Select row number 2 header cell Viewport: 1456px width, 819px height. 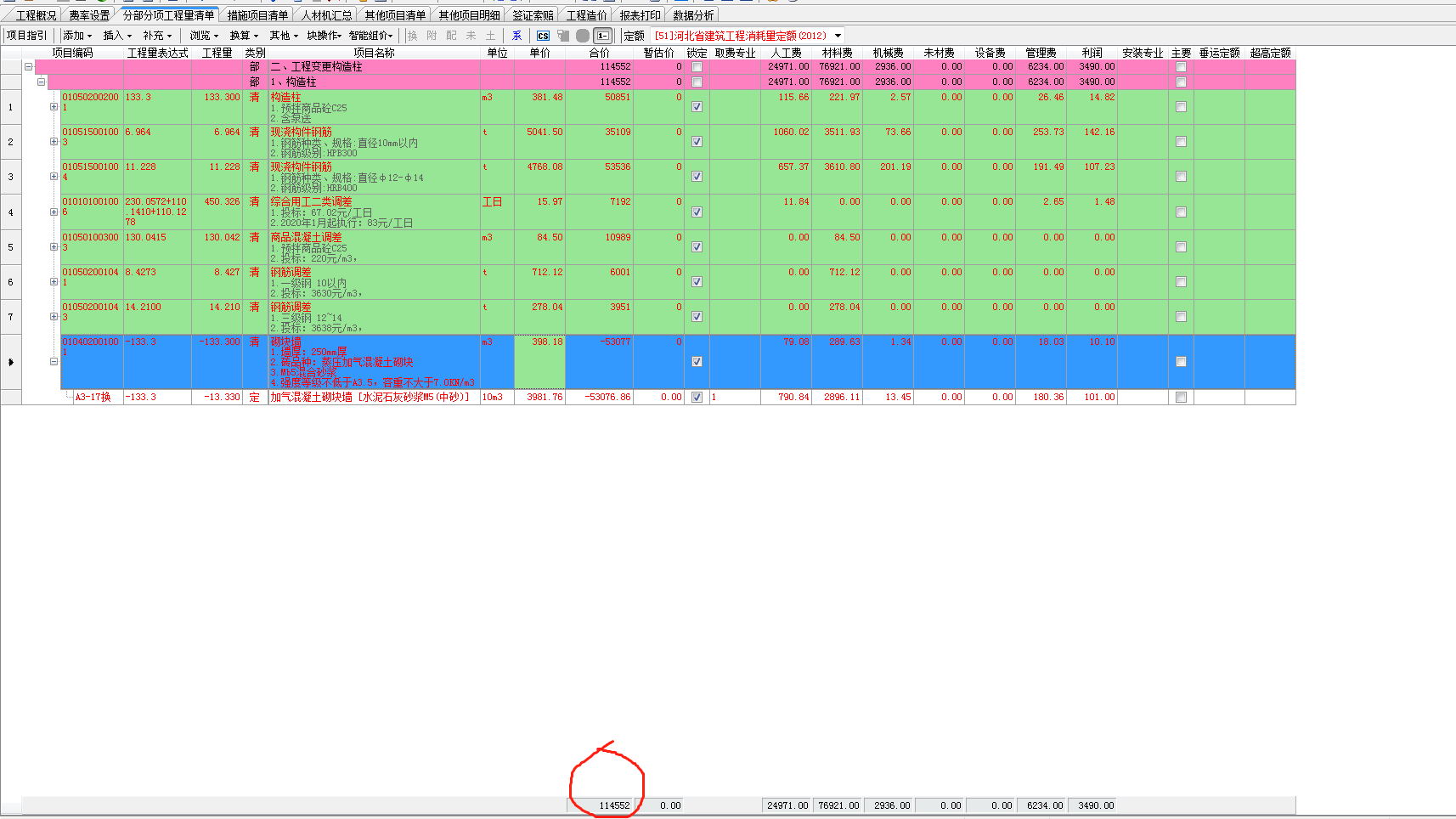[11, 142]
